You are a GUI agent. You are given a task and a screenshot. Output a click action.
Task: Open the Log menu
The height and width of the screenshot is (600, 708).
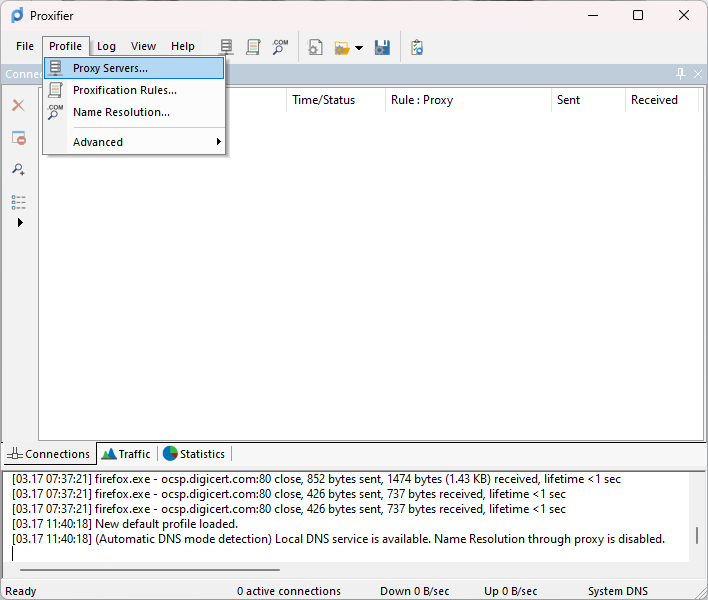pyautogui.click(x=107, y=46)
